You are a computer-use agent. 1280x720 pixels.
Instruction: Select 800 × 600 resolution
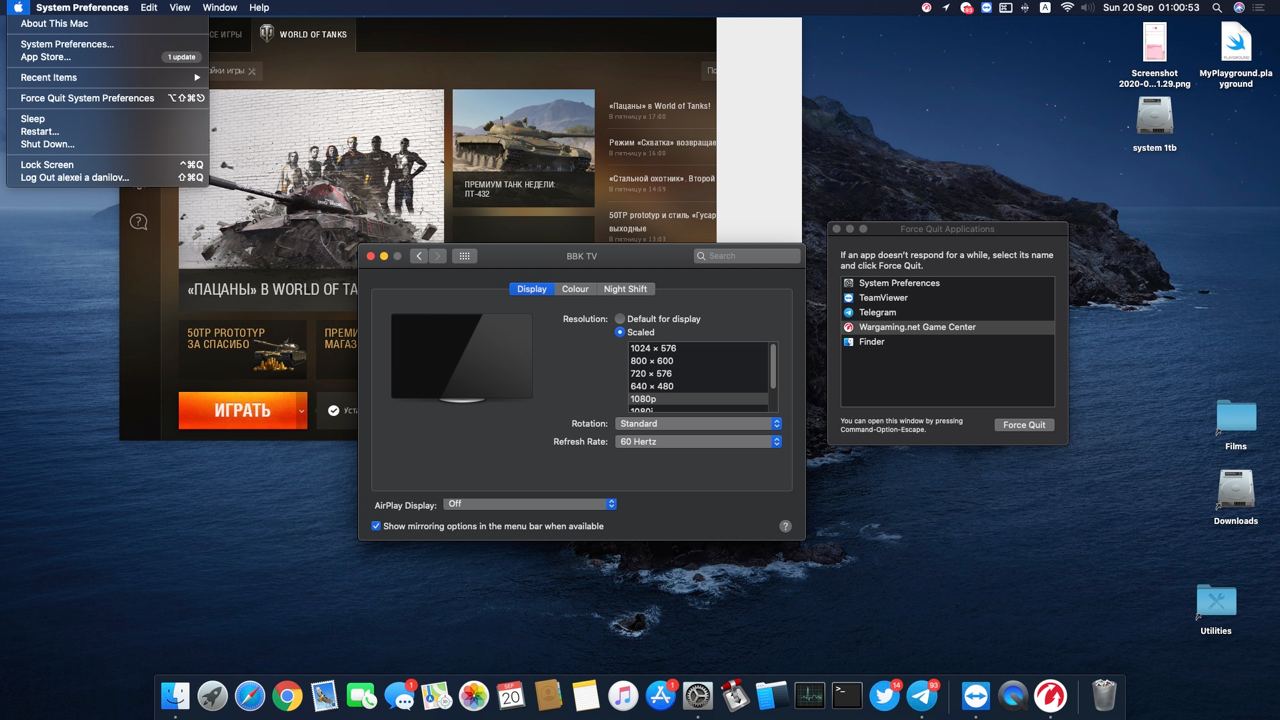[698, 361]
